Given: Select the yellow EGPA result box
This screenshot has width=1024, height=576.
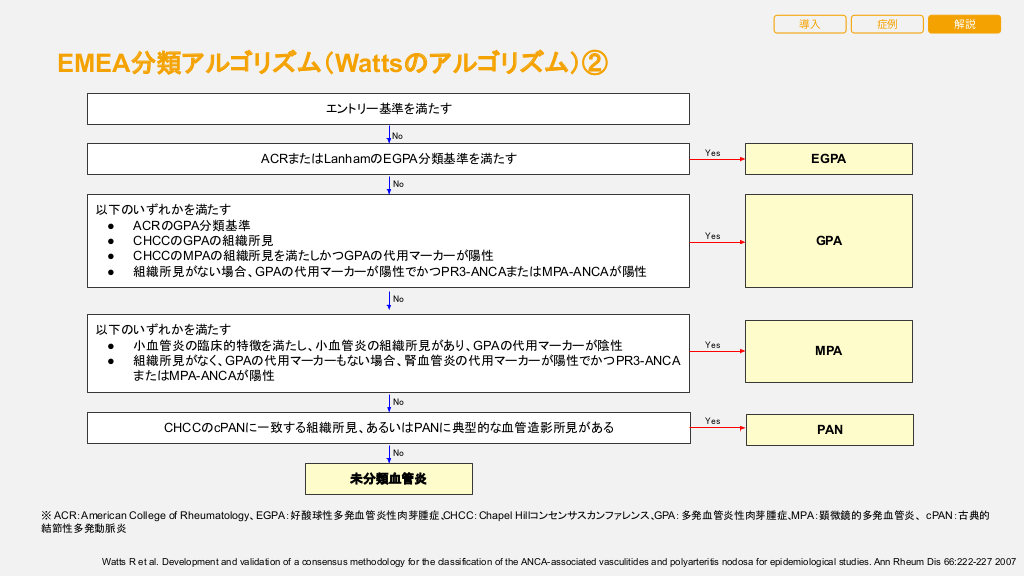Looking at the screenshot, I should [x=828, y=159].
